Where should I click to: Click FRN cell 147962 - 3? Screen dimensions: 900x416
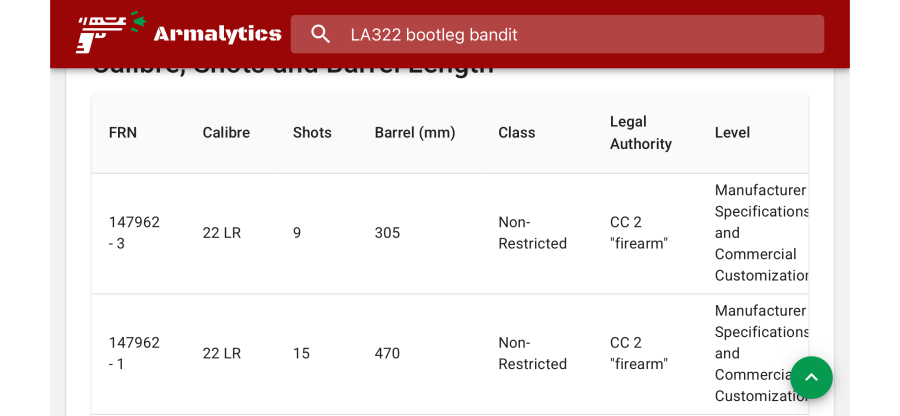click(x=134, y=233)
